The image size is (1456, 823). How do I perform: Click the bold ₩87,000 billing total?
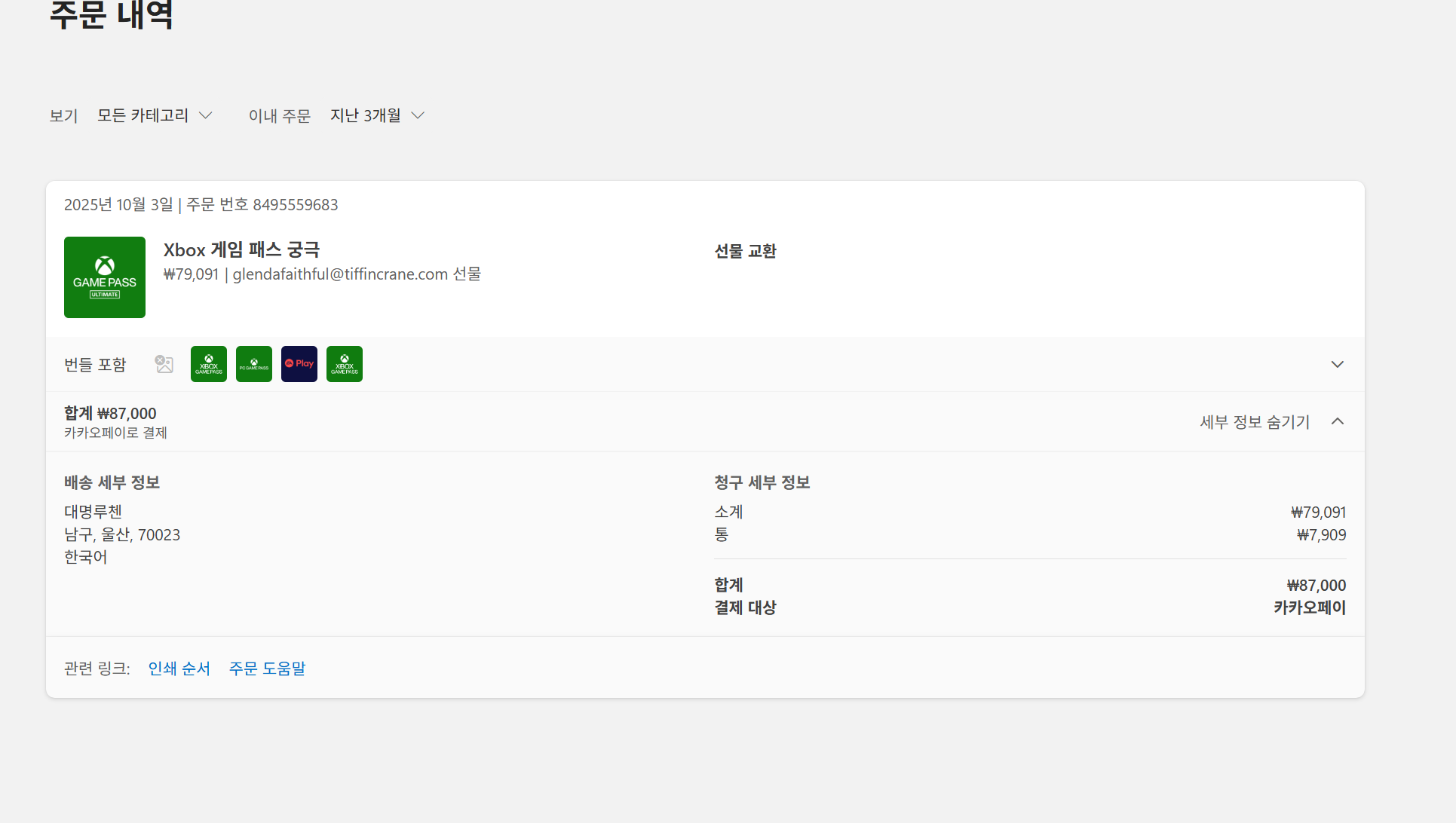click(x=1317, y=586)
